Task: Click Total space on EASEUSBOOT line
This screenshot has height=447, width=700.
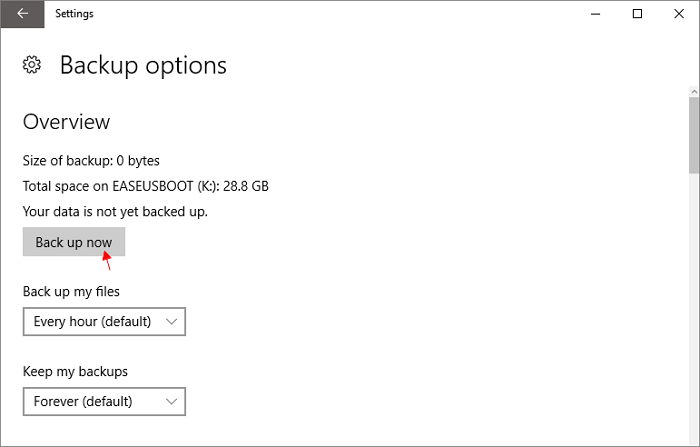Action: point(146,186)
